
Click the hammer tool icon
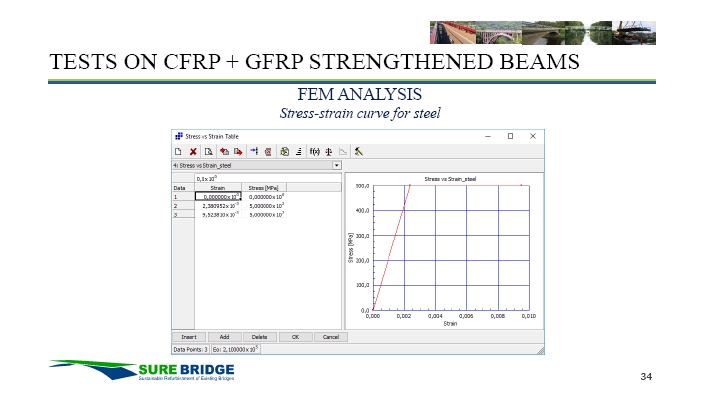pyautogui.click(x=358, y=152)
